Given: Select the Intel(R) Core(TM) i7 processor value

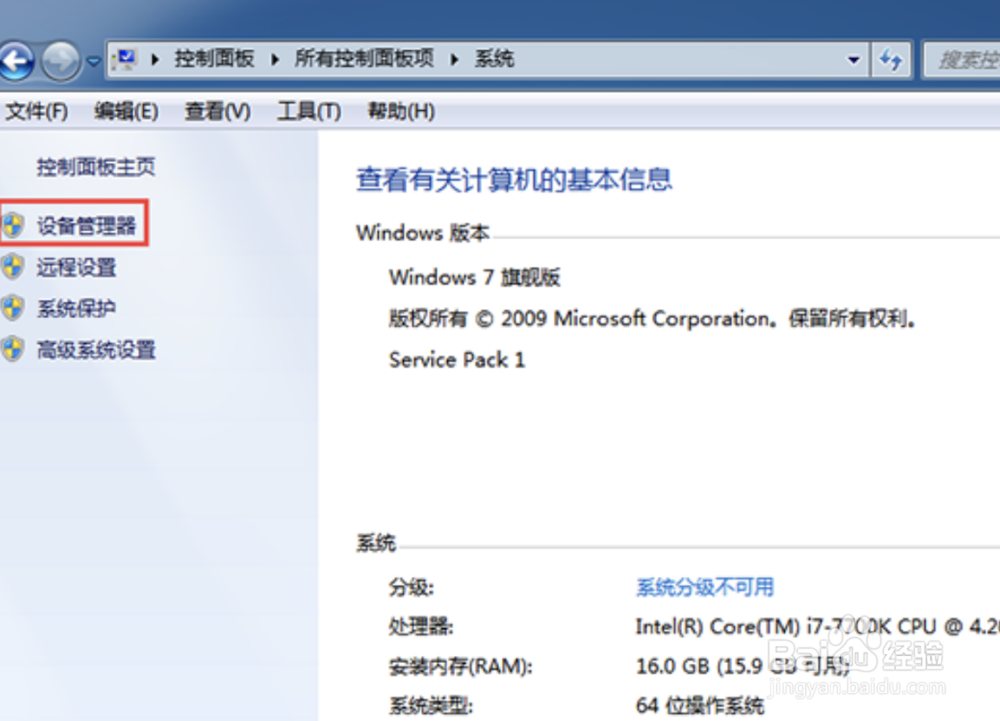Looking at the screenshot, I should (x=818, y=627).
